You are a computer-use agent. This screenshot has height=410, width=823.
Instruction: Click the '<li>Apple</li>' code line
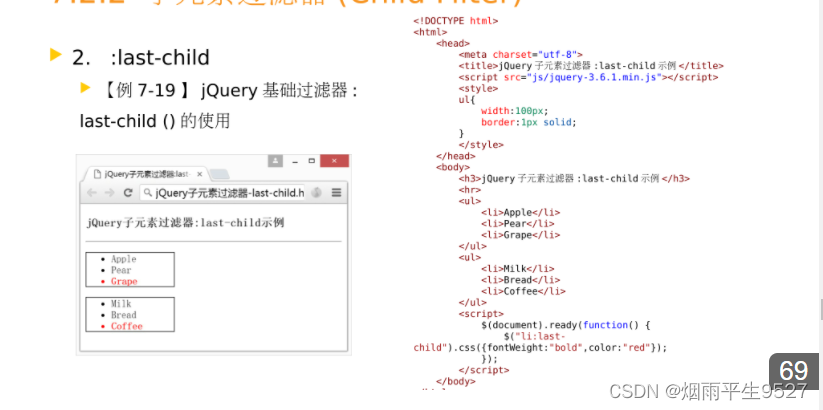[521, 213]
